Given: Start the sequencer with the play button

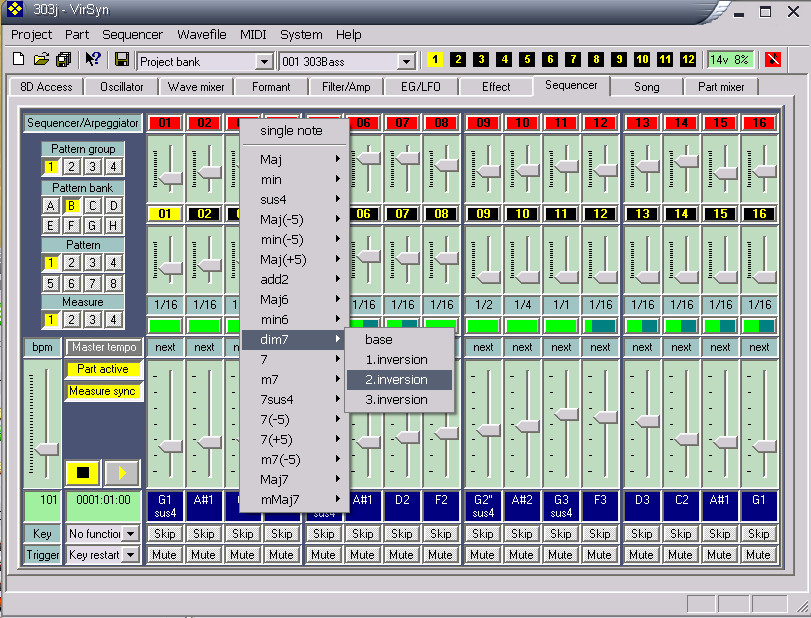Looking at the screenshot, I should pyautogui.click(x=122, y=473).
